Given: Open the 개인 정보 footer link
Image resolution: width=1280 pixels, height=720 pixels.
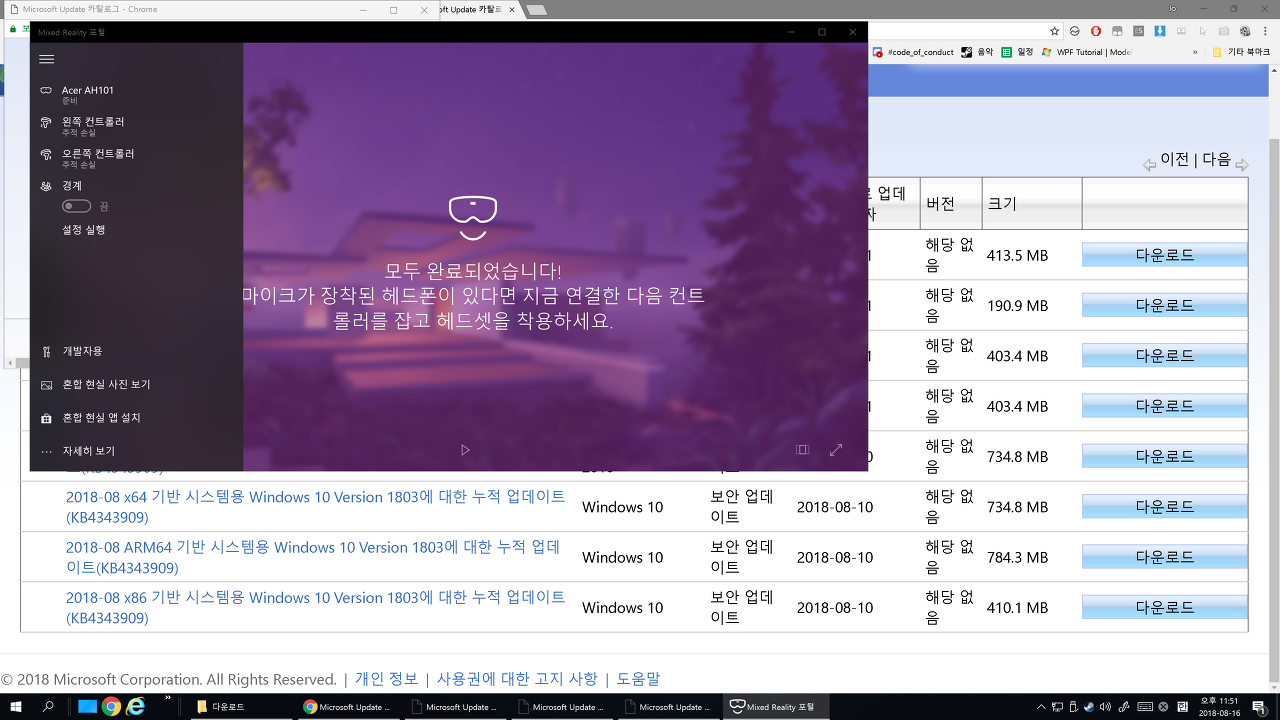Looking at the screenshot, I should click(x=386, y=679).
